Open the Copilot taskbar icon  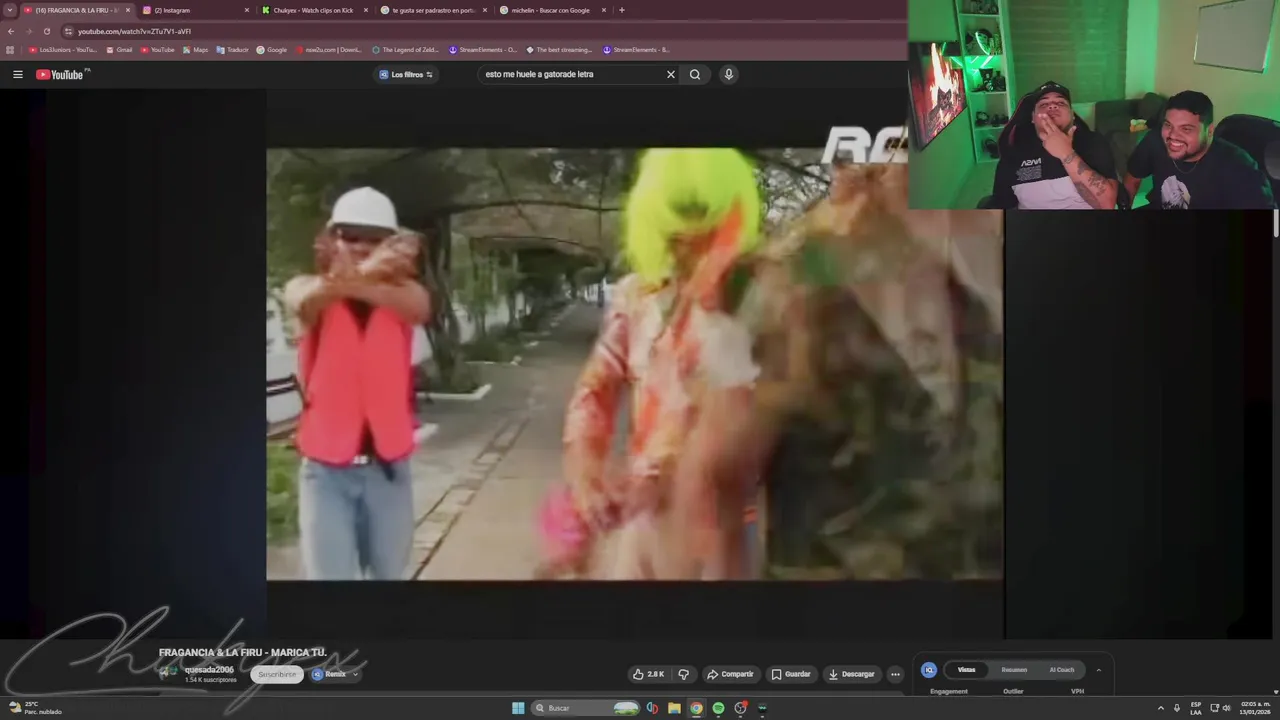[x=652, y=708]
